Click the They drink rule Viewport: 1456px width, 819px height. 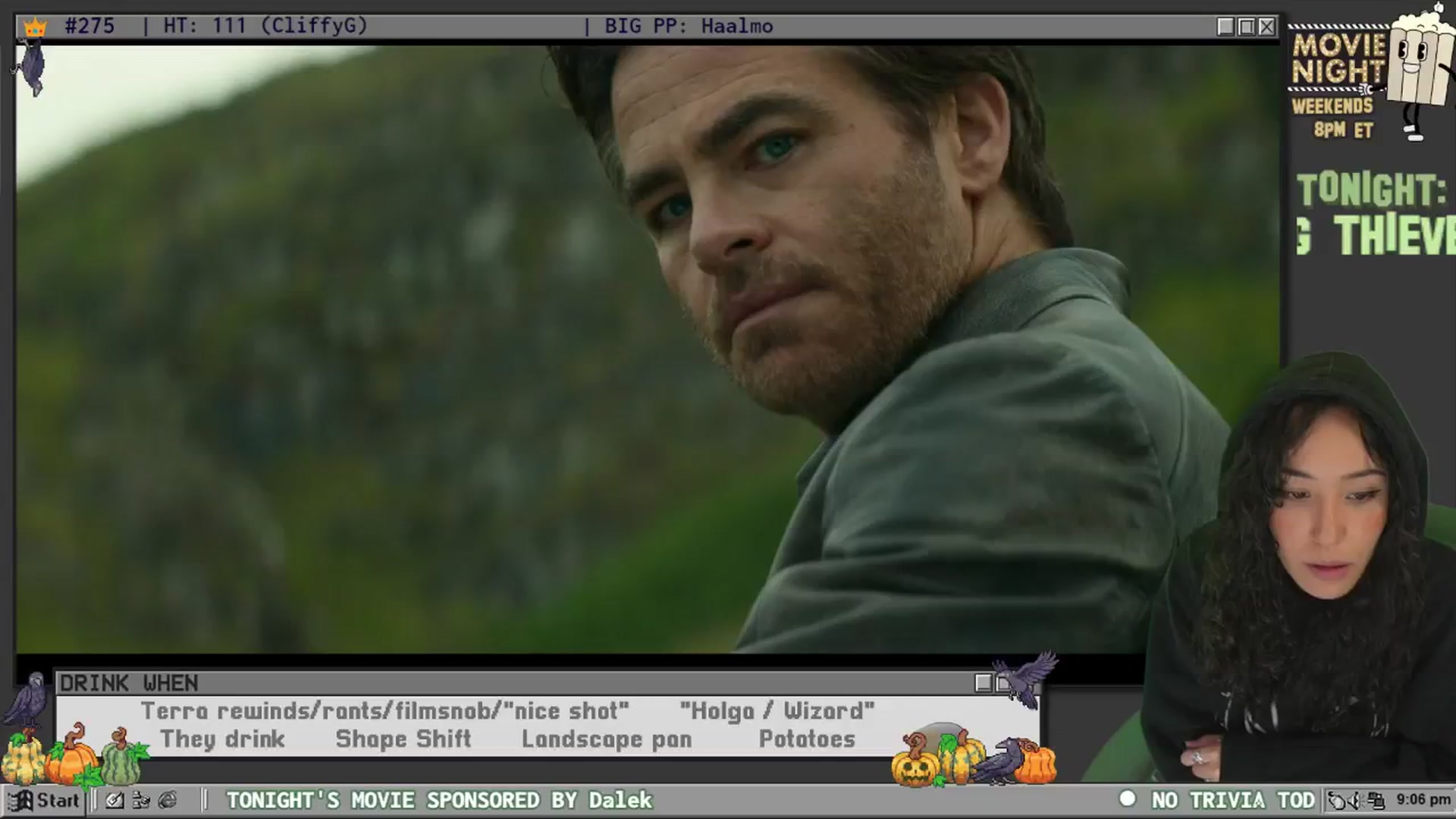click(x=222, y=739)
